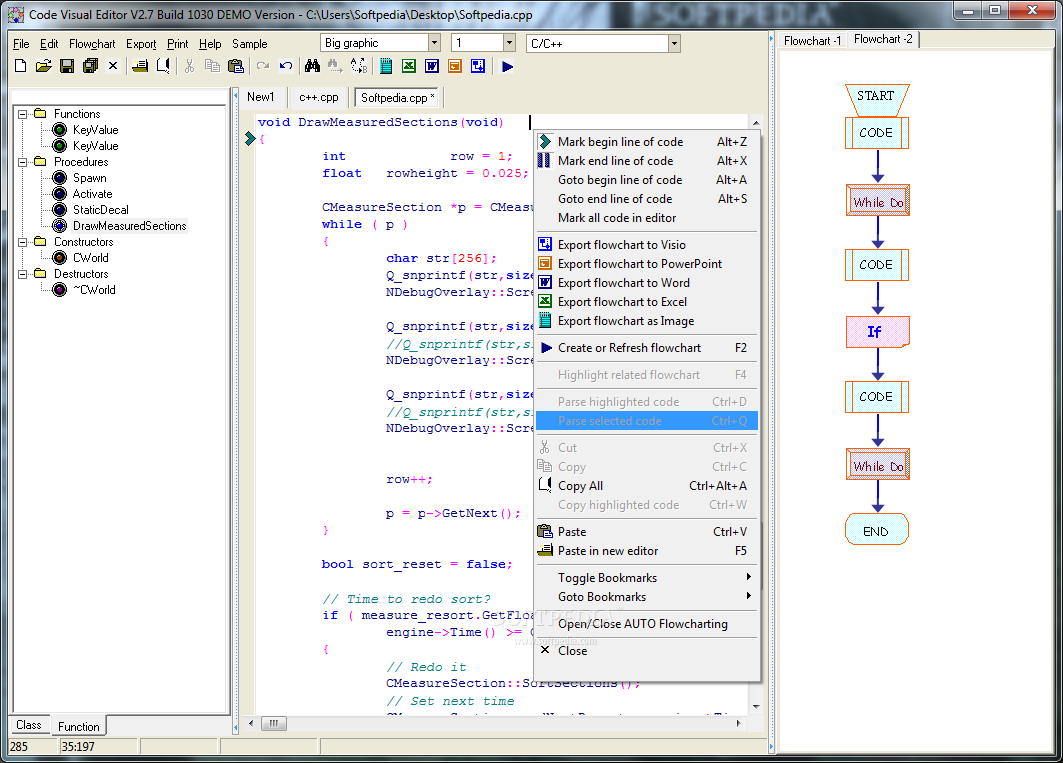Select Create or Refresh flowchart
This screenshot has width=1063, height=763.
(x=647, y=348)
